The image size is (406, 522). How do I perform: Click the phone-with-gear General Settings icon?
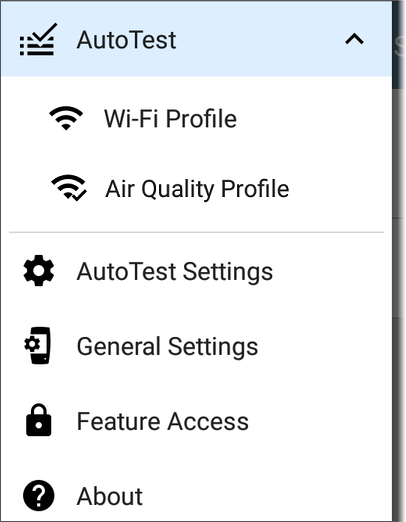click(38, 346)
